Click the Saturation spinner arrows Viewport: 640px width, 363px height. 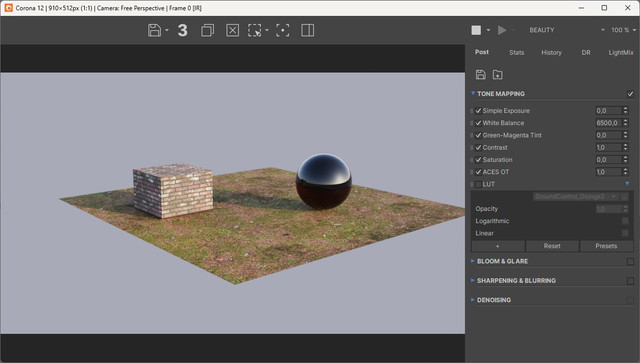click(x=625, y=160)
